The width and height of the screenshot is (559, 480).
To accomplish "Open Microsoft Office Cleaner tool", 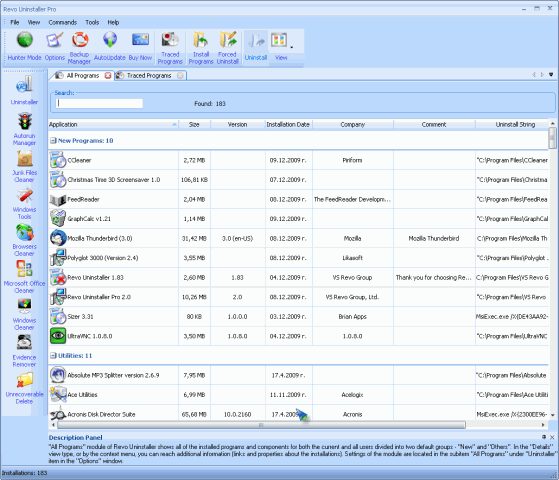I will [25, 277].
